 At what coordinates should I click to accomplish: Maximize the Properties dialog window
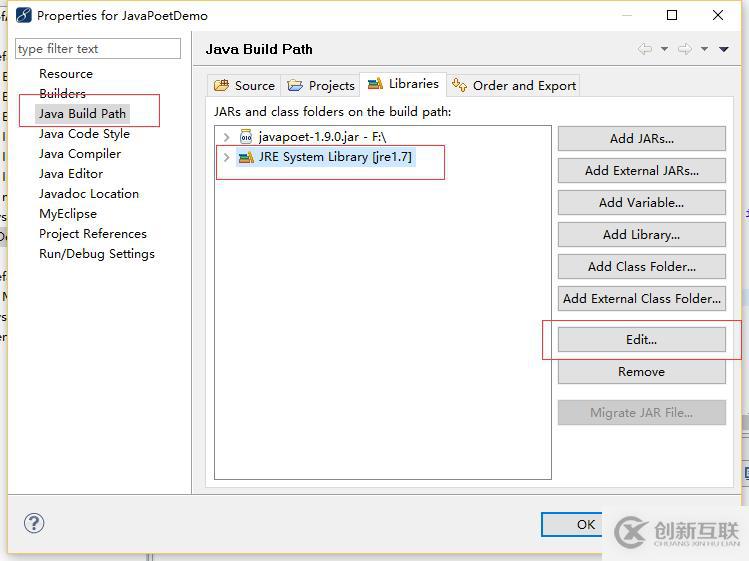click(672, 15)
